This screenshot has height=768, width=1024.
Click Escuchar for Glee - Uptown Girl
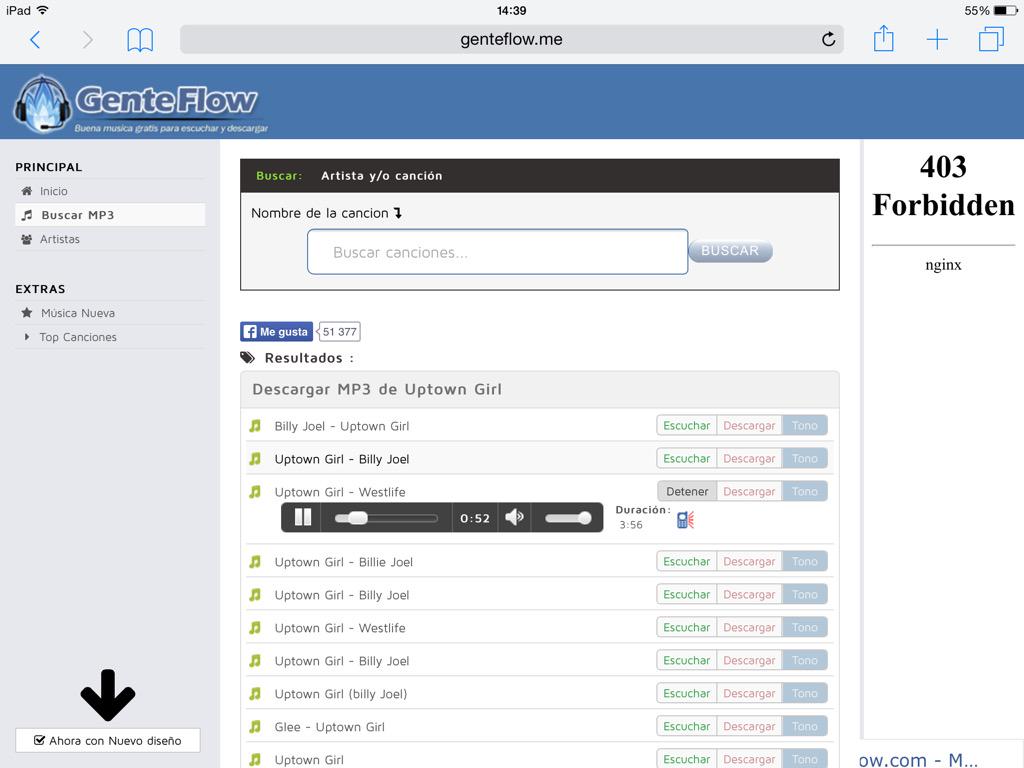(686, 726)
